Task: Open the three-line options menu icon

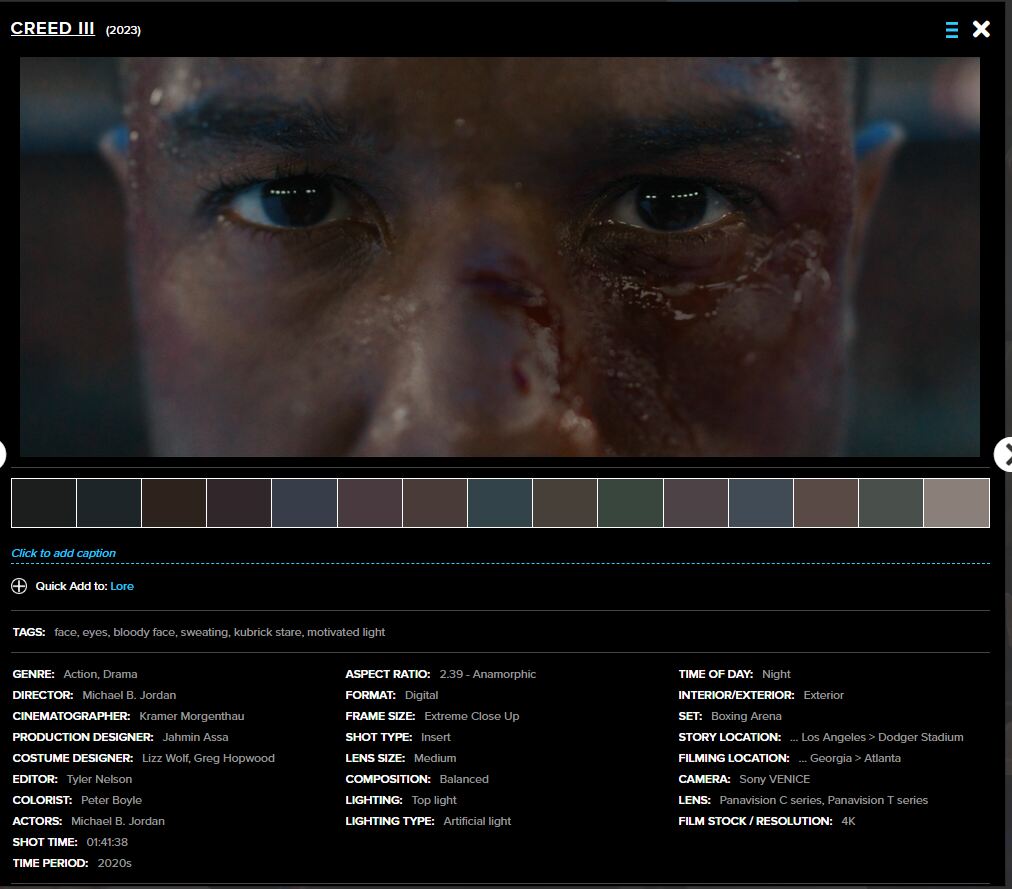Action: tap(951, 30)
